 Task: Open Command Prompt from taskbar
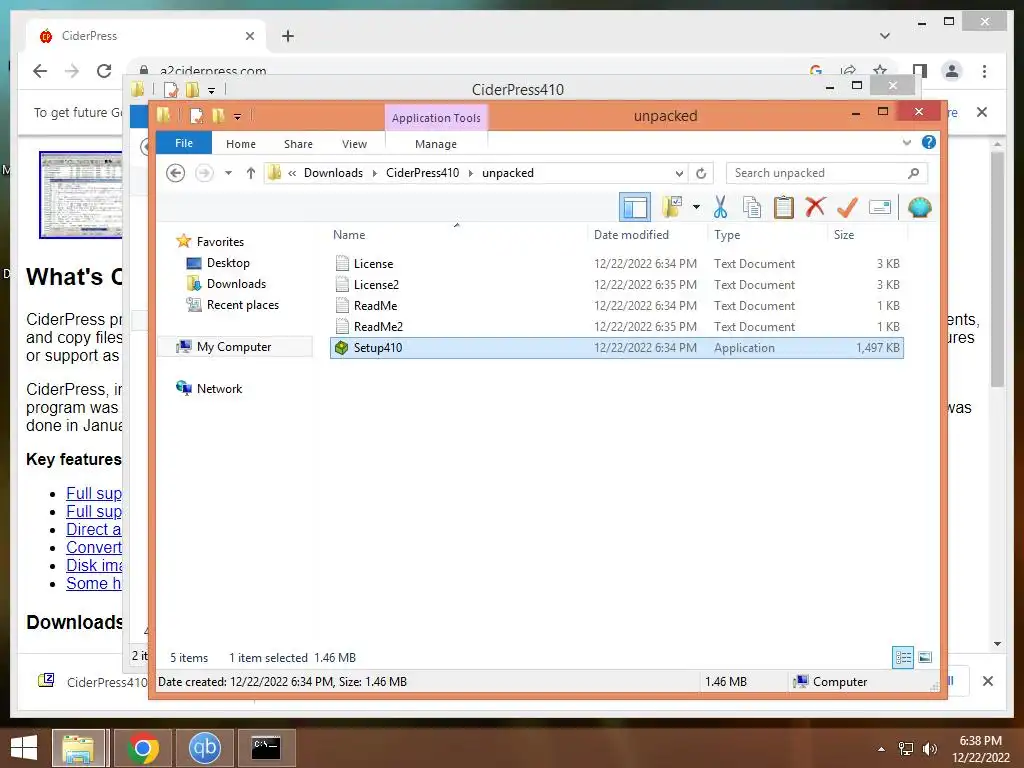click(x=266, y=748)
